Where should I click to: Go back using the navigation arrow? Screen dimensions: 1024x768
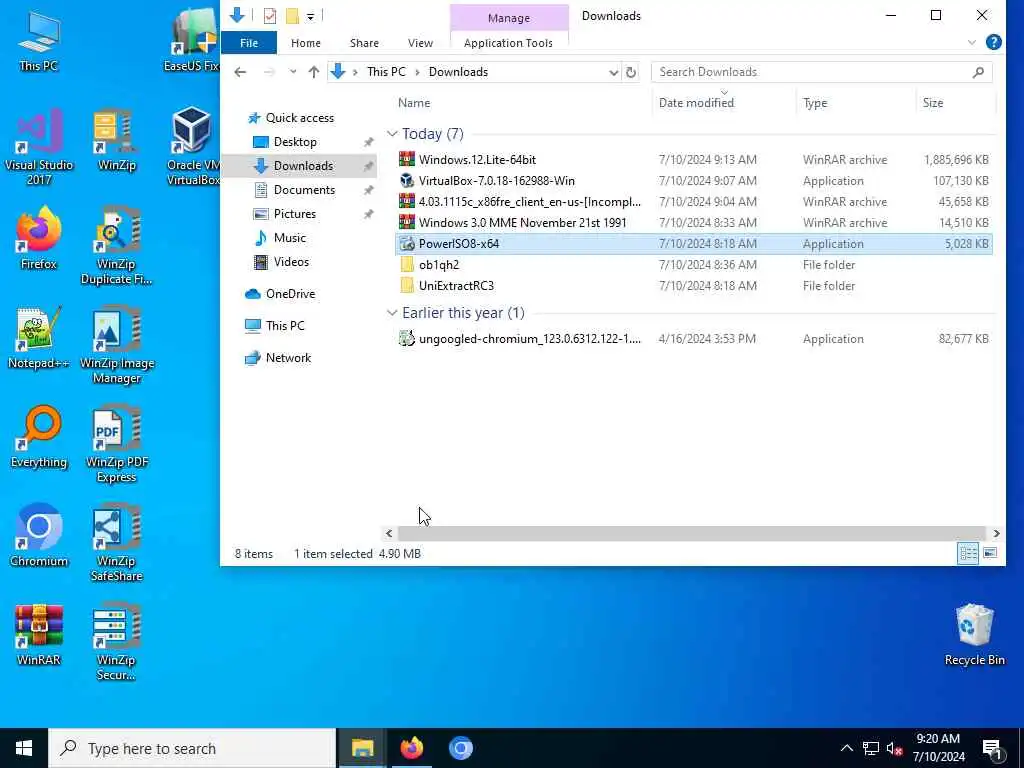(240, 72)
